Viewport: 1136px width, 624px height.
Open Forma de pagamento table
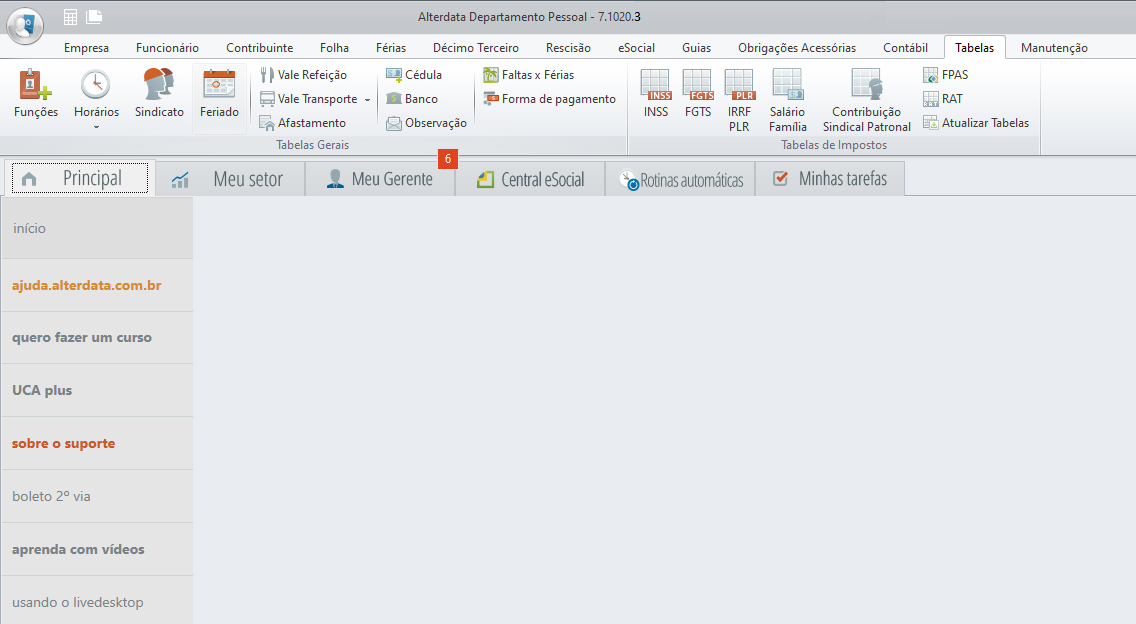coord(549,99)
